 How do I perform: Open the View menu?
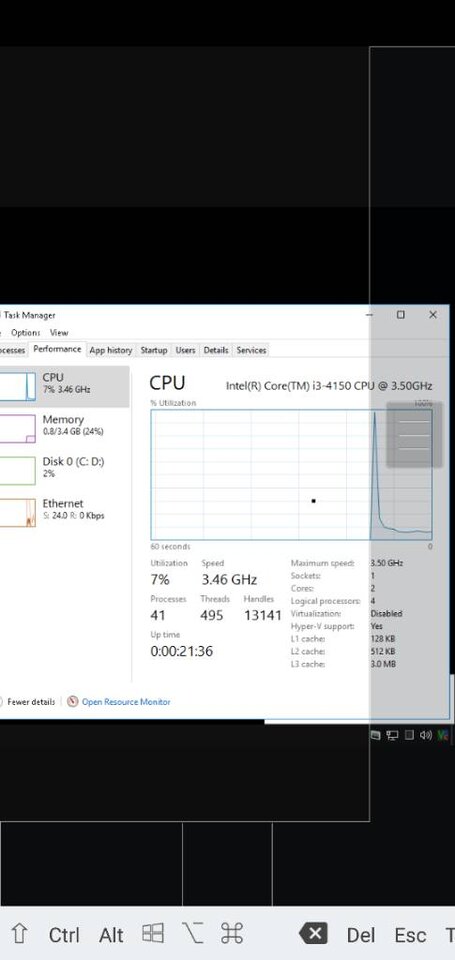point(59,332)
